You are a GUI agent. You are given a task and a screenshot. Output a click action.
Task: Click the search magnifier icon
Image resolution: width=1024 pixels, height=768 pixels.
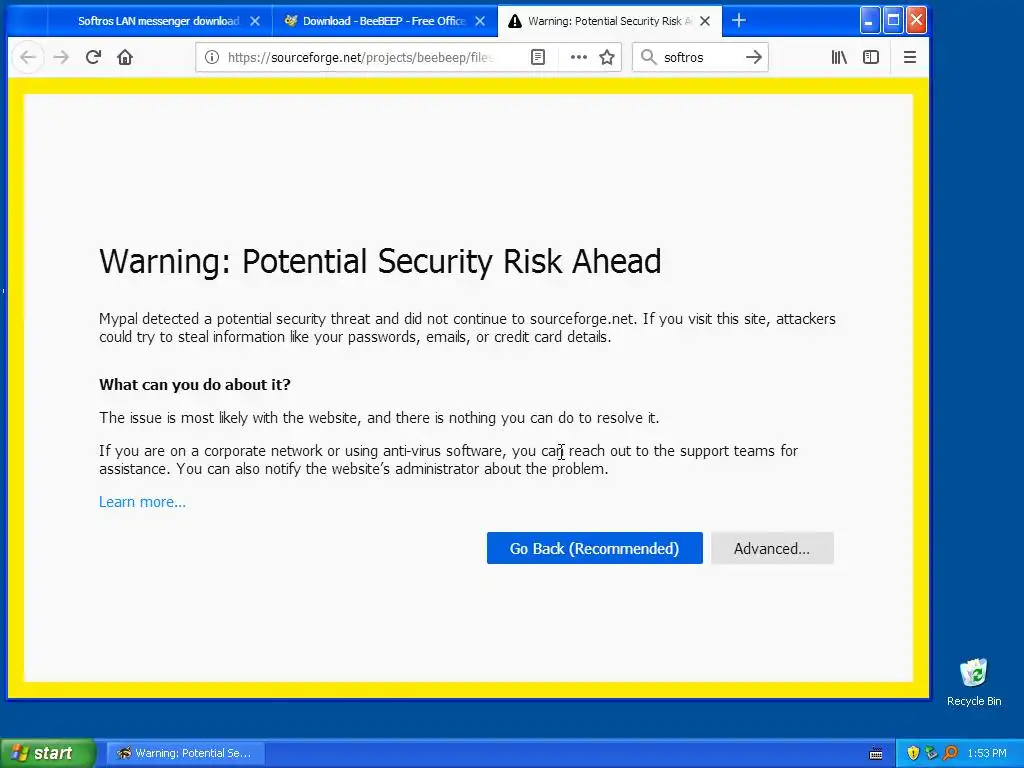pos(648,57)
